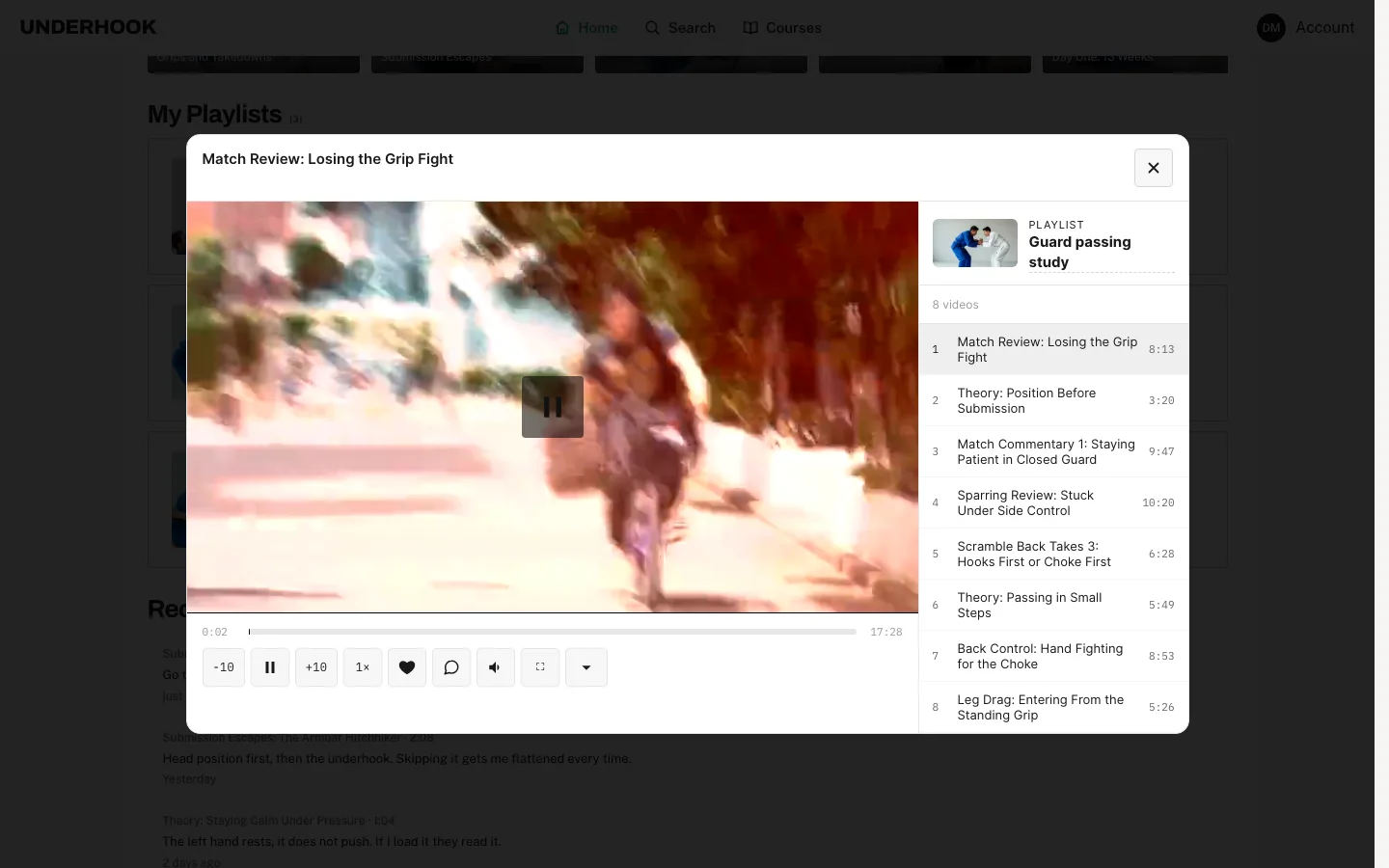Screen dimensions: 1389x868
Task: Mute audio with the speaker icon
Action: pyautogui.click(x=496, y=667)
